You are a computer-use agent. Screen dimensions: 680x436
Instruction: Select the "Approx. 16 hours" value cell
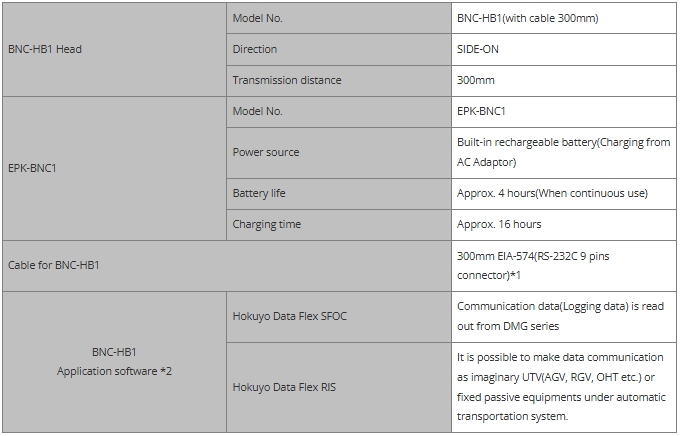[499, 224]
